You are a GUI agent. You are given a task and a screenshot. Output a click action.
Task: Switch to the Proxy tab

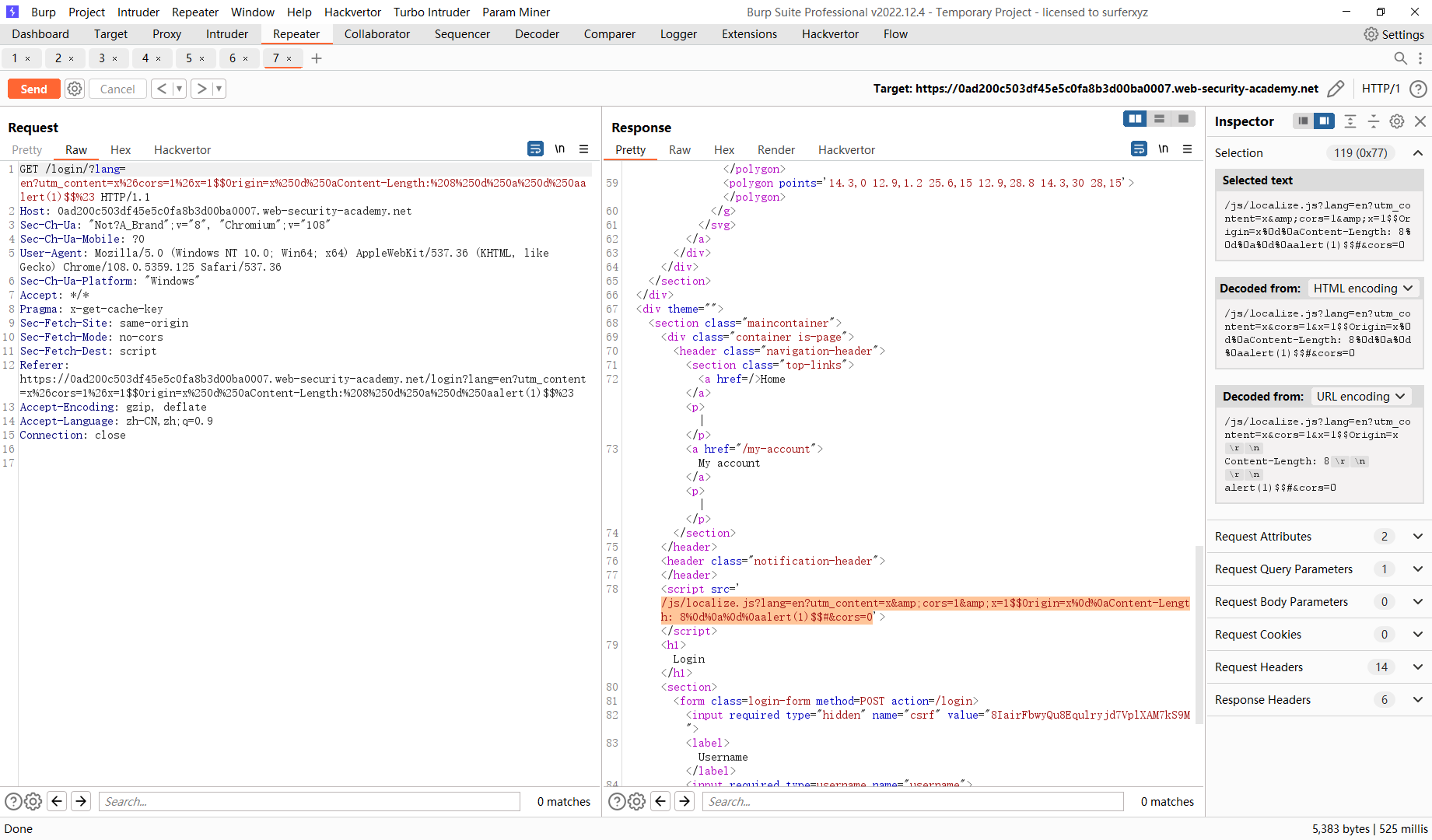point(166,34)
